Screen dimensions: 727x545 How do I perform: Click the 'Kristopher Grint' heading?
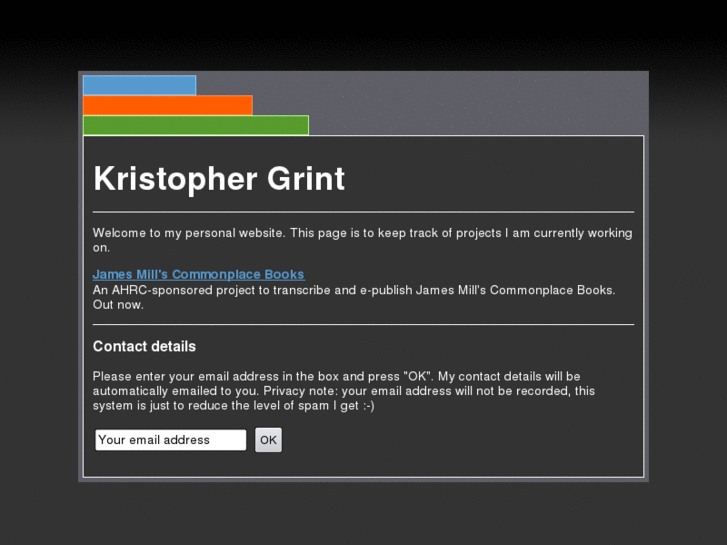pyautogui.click(x=219, y=179)
